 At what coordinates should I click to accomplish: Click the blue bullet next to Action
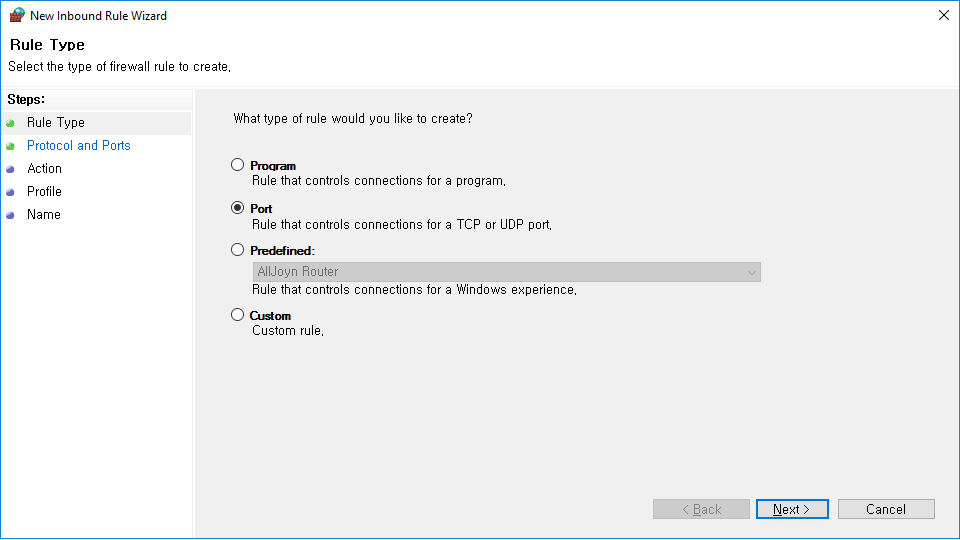point(10,169)
